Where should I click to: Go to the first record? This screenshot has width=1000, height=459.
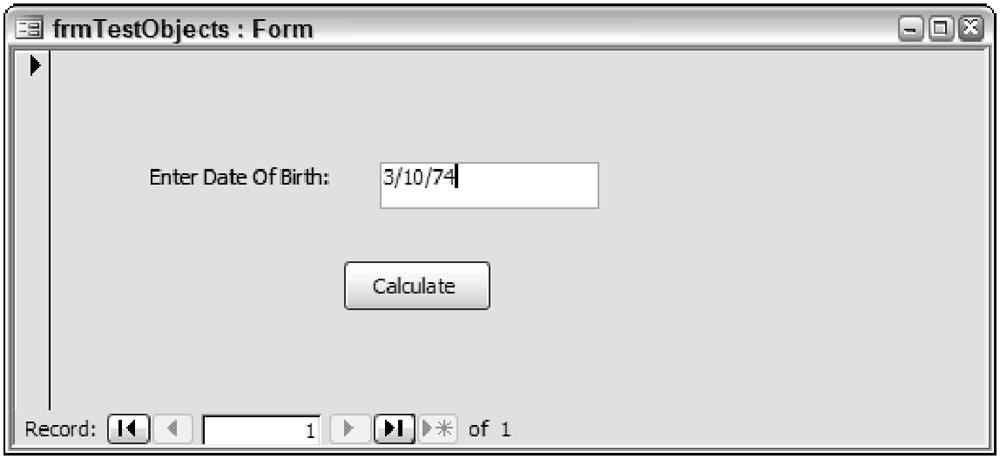click(126, 429)
